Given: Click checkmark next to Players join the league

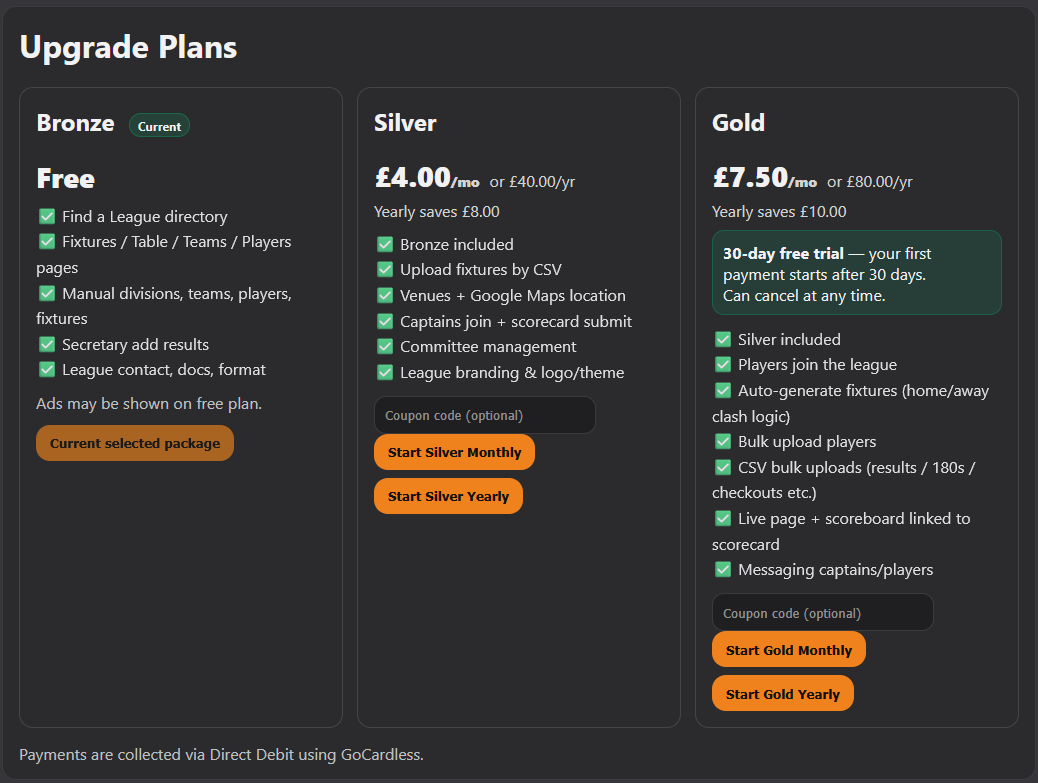Looking at the screenshot, I should tap(723, 364).
